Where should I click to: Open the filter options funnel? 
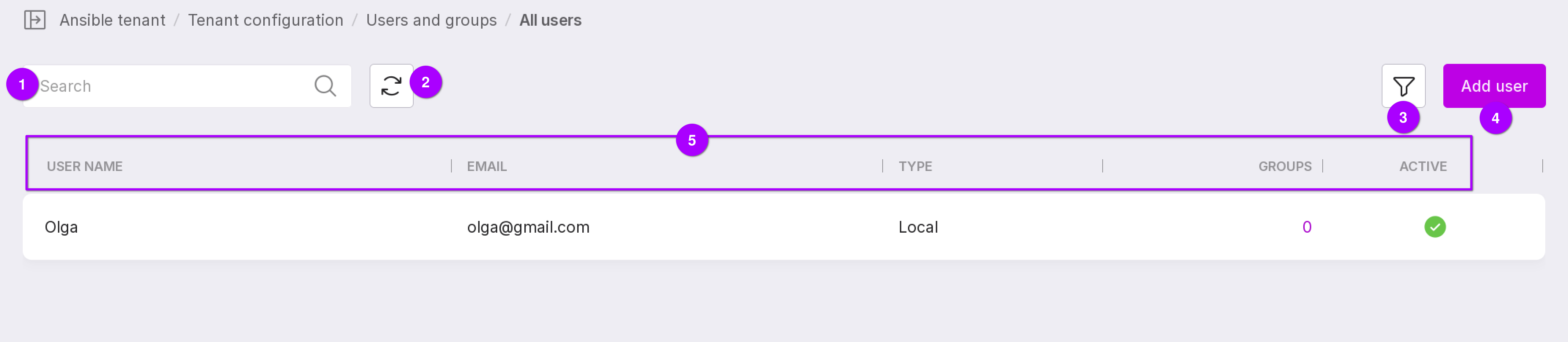coord(1402,86)
